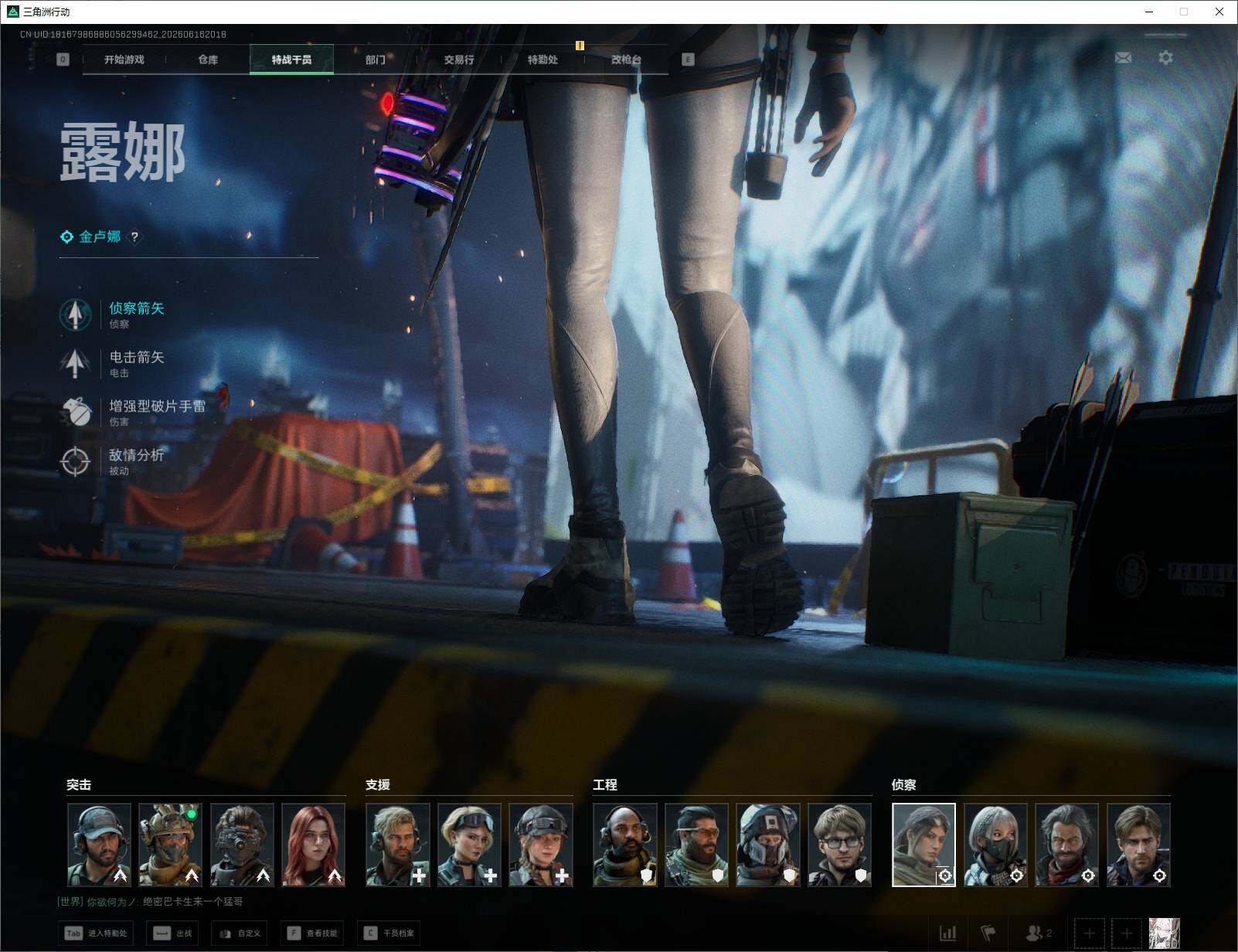This screenshot has width=1238, height=952.
Task: Open the player avatar portrait
Action: [1165, 933]
